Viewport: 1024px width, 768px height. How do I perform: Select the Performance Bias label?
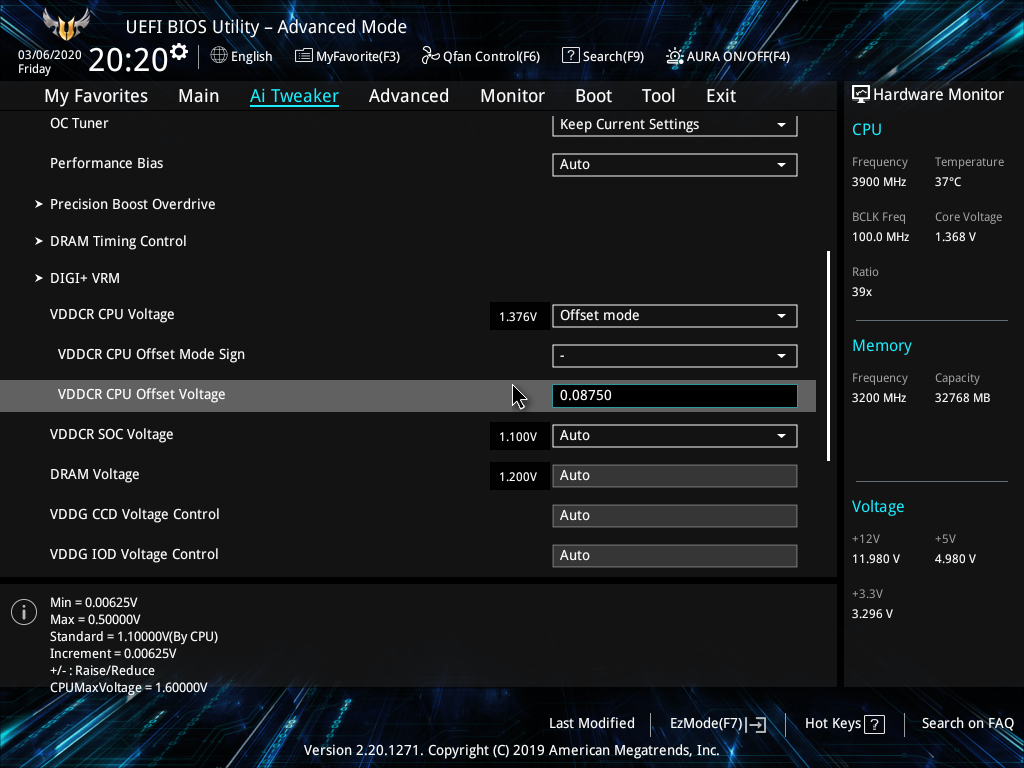coord(106,163)
